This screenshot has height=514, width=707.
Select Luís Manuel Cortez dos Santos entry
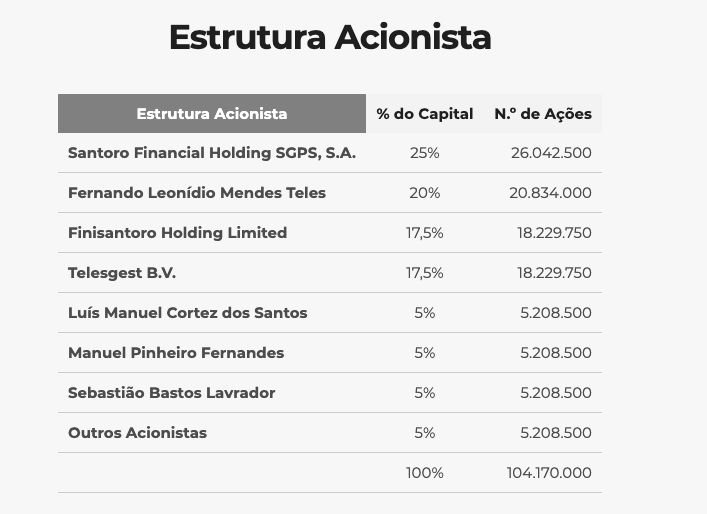[x=188, y=312]
